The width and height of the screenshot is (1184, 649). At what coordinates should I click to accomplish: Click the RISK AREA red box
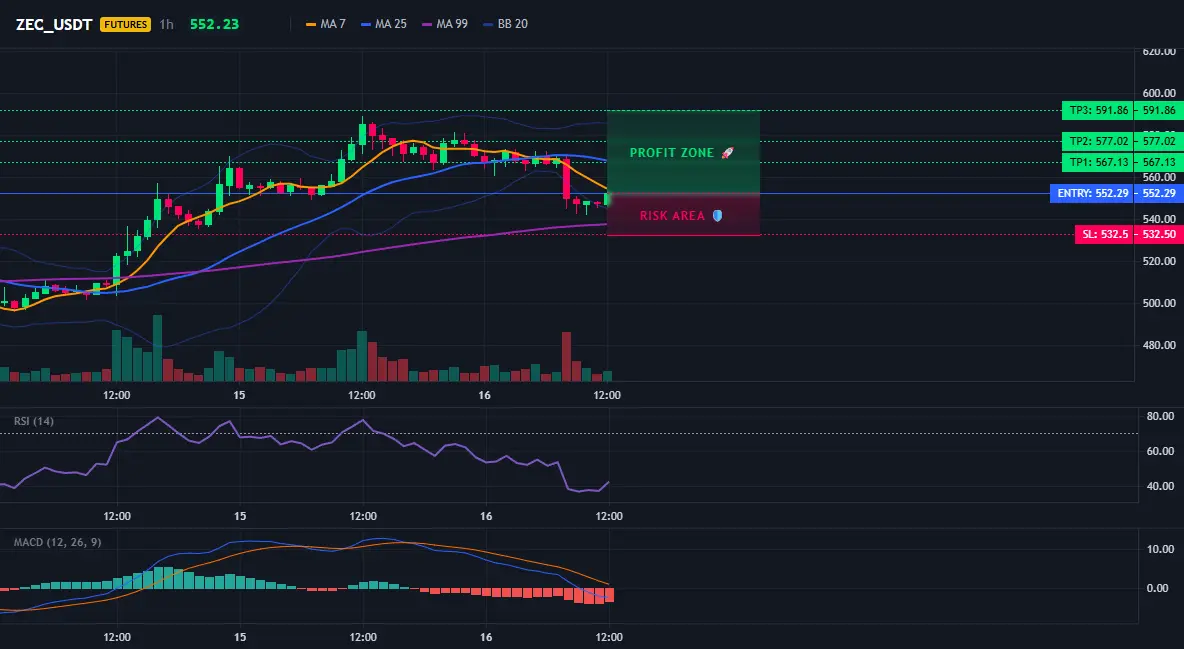pyautogui.click(x=683, y=215)
